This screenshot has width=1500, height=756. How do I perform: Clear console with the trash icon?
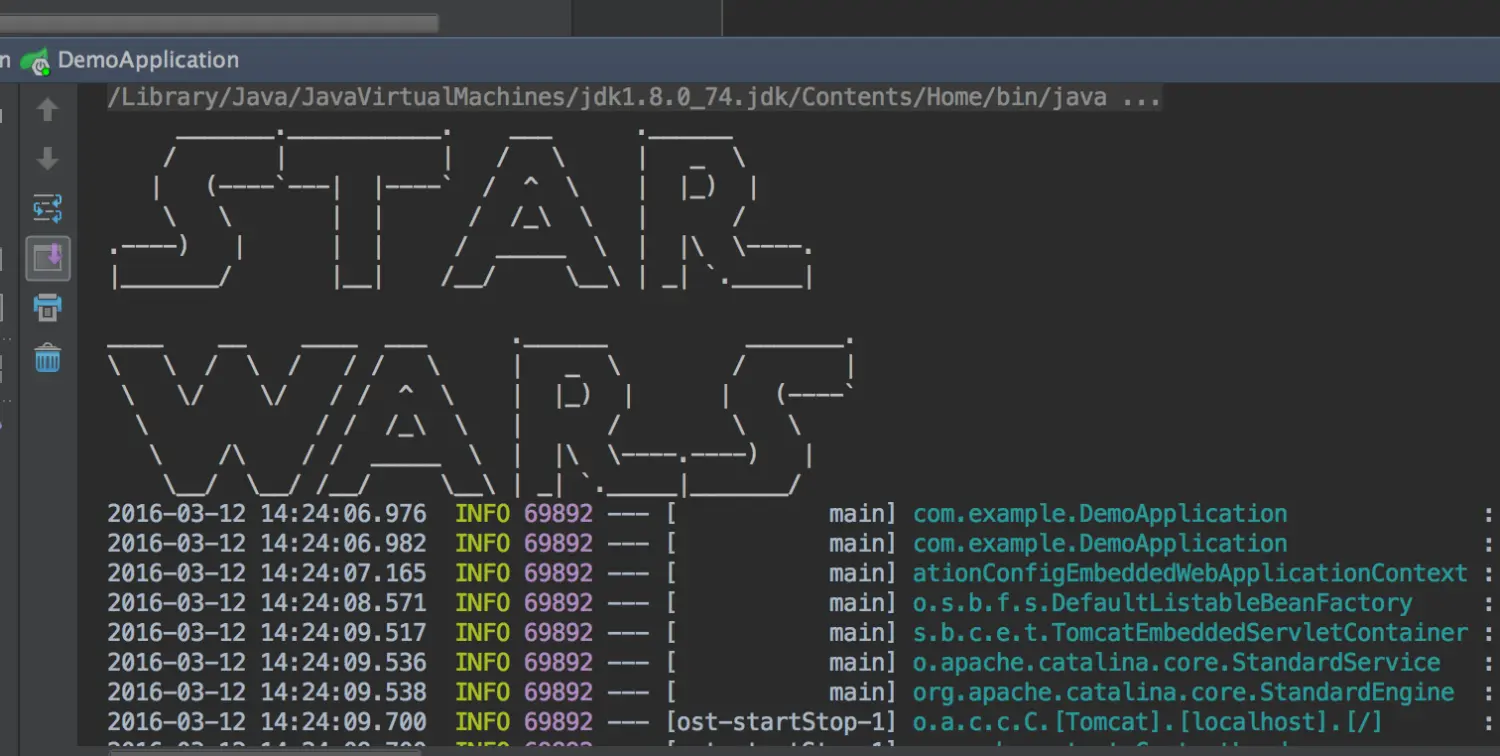click(x=47, y=357)
